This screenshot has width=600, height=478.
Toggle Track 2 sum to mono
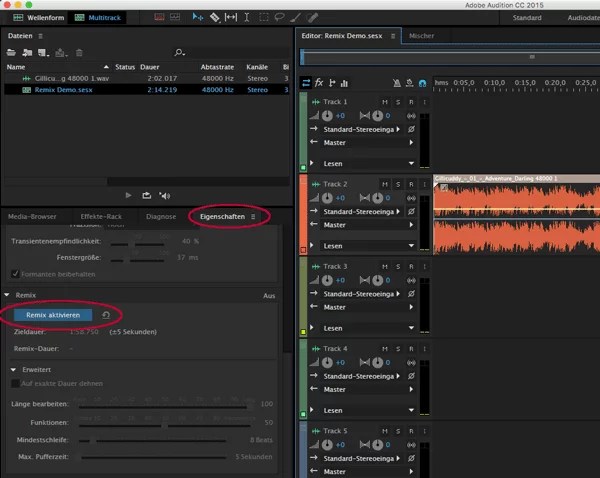[411, 198]
